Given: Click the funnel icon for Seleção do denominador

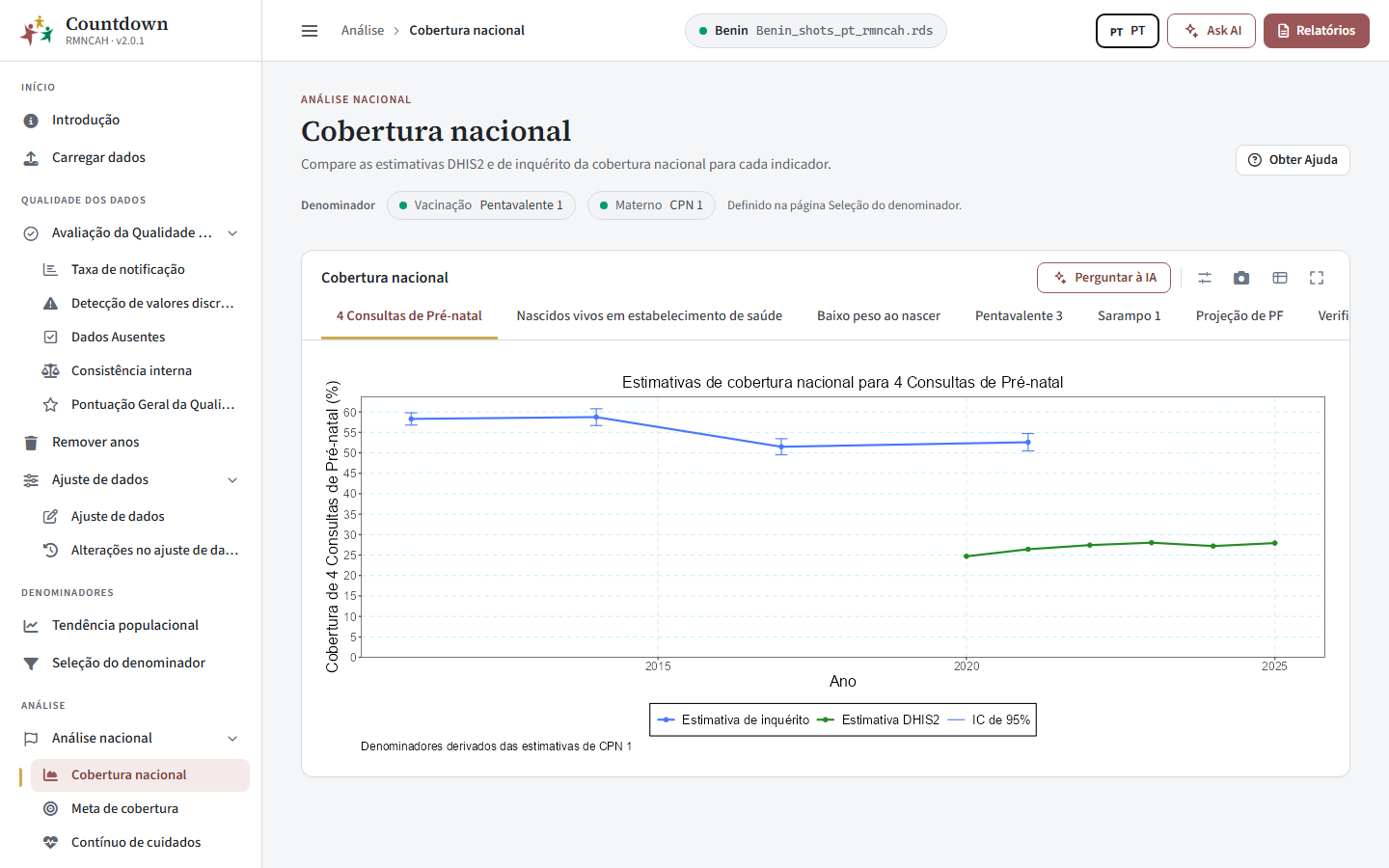Looking at the screenshot, I should click(x=31, y=664).
